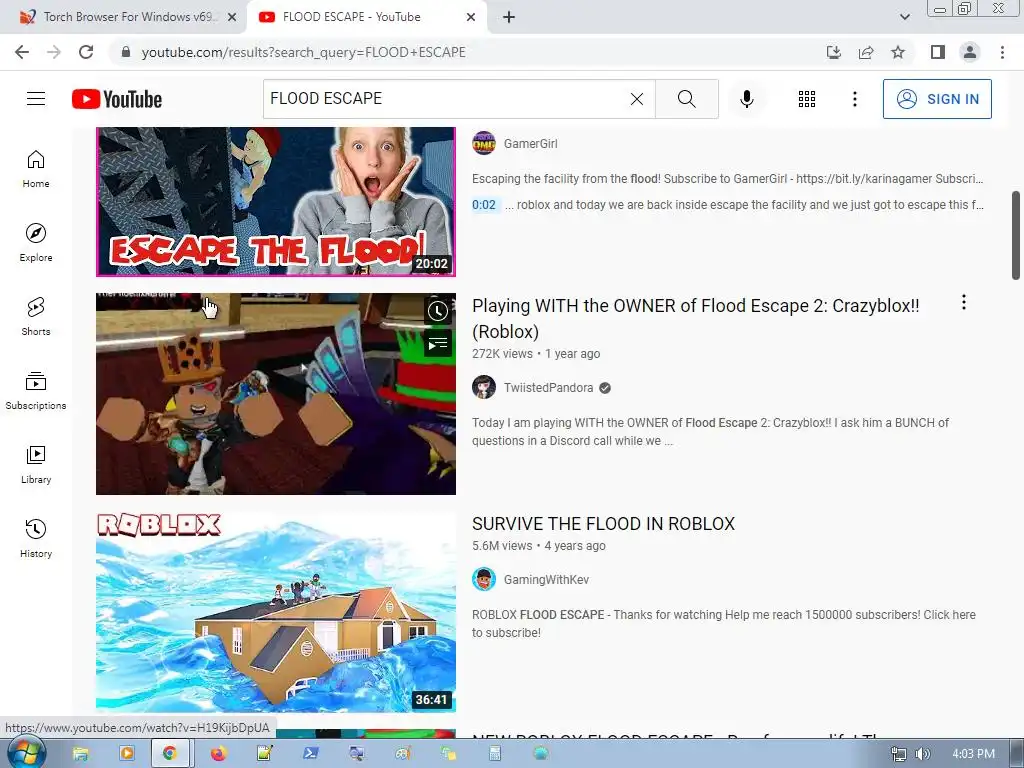Click the TwiistedPandora channel avatar
The image size is (1024, 768).
click(x=484, y=387)
